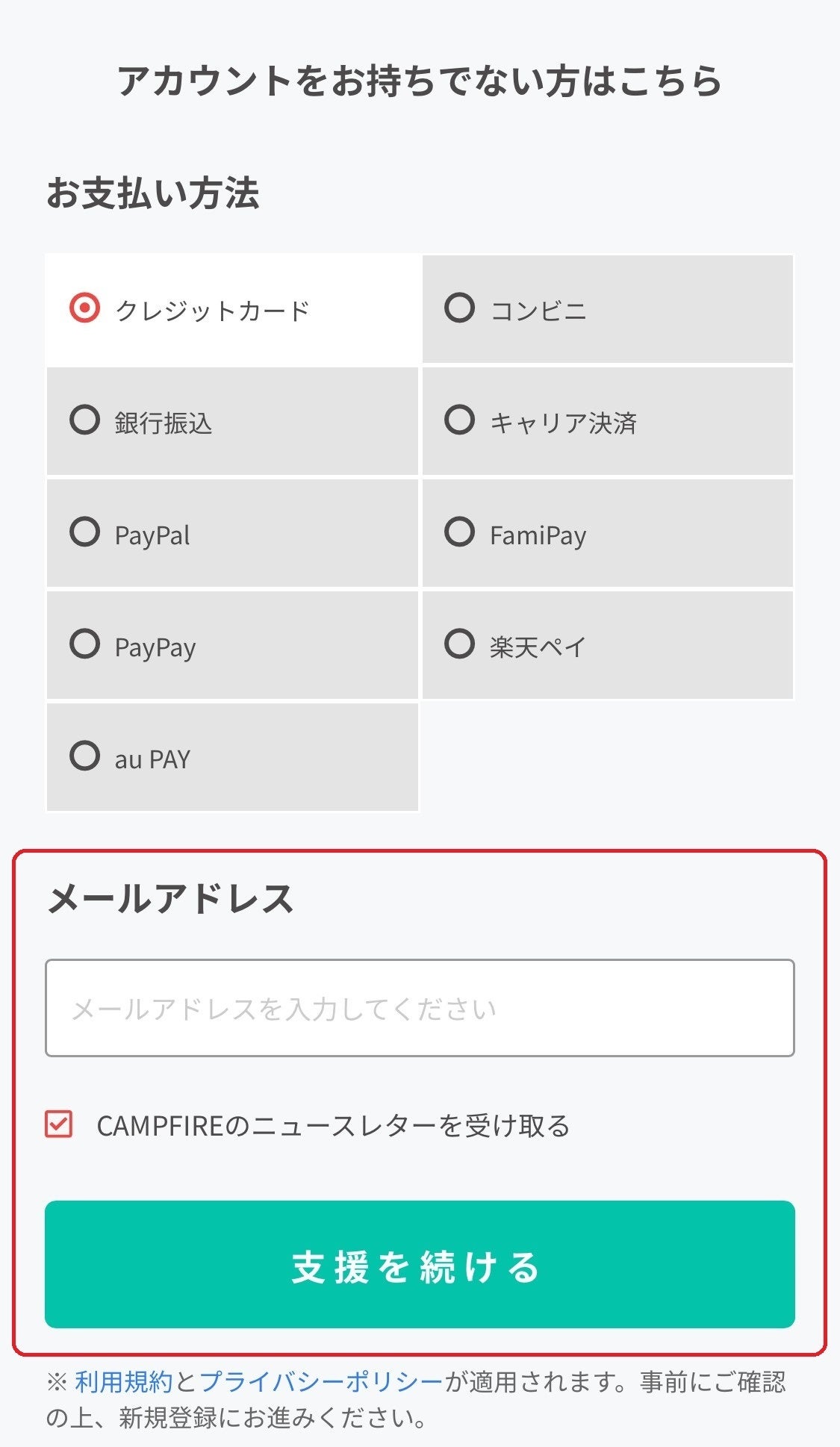840x1447 pixels.
Task: Open the プライバシーポリシー link
Action: 321,1382
